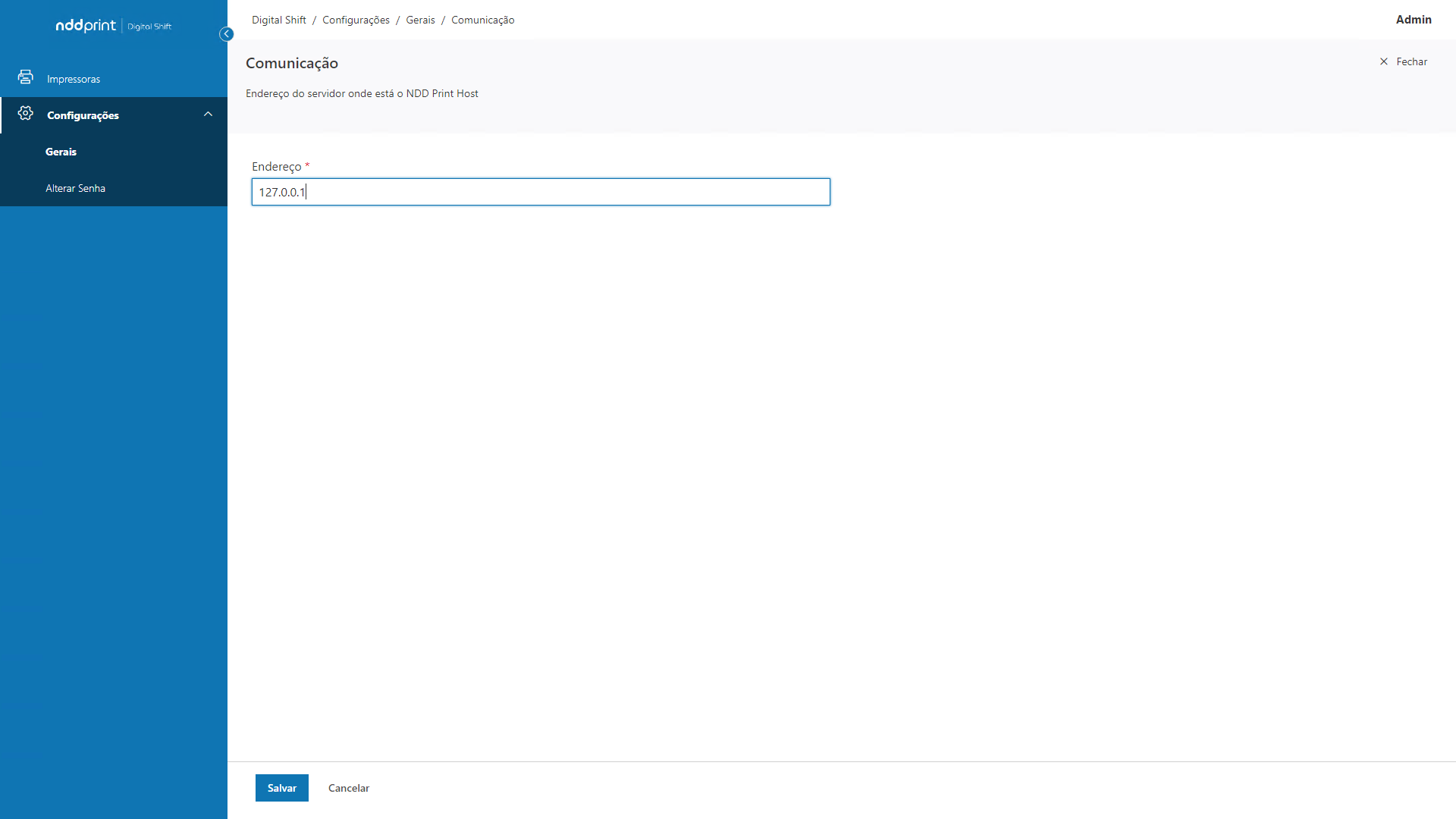1456x819 pixels.
Task: Open the Alterar Senha submenu item
Action: [x=75, y=188]
